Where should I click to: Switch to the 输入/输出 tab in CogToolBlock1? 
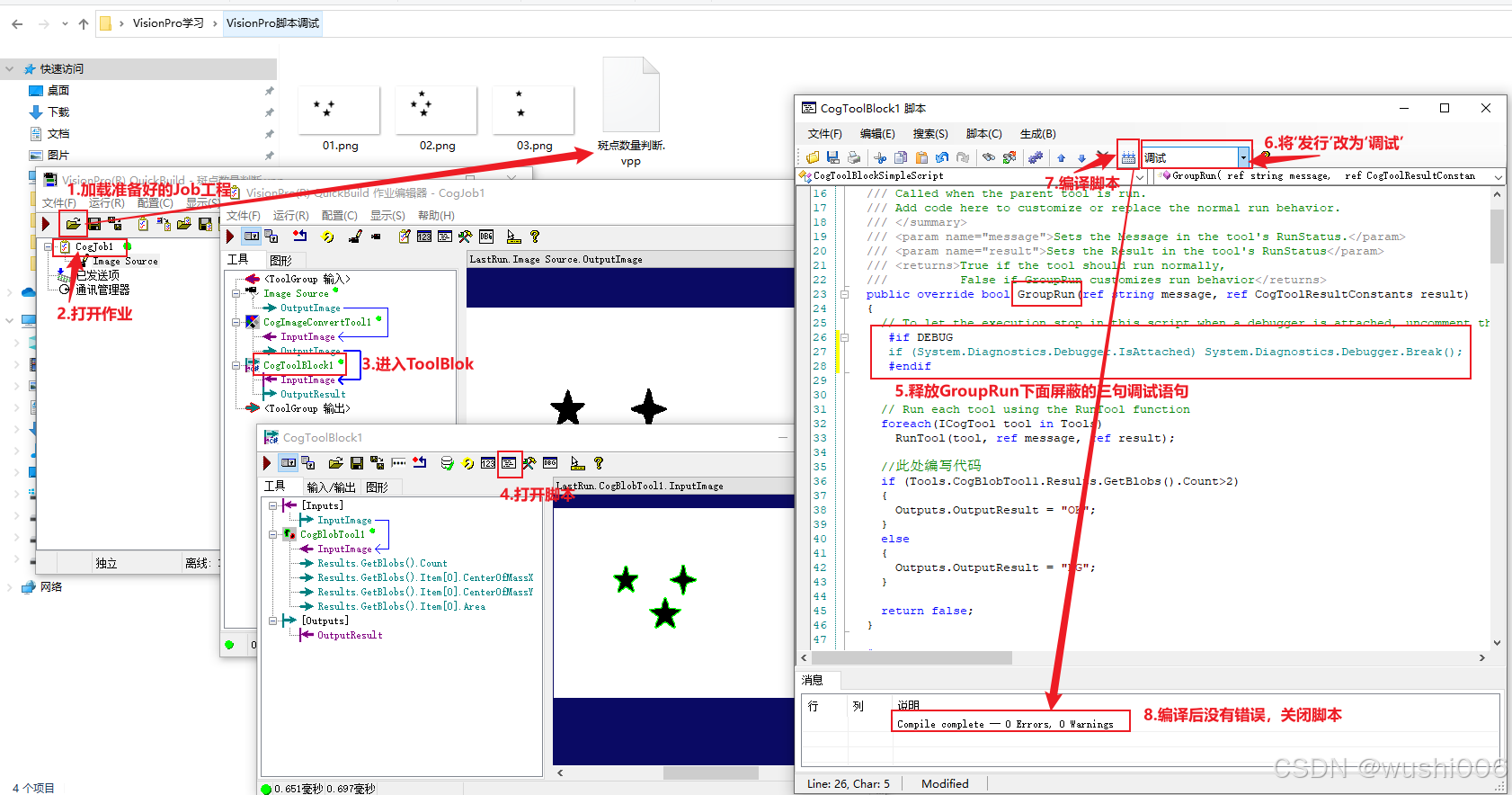click(x=331, y=487)
